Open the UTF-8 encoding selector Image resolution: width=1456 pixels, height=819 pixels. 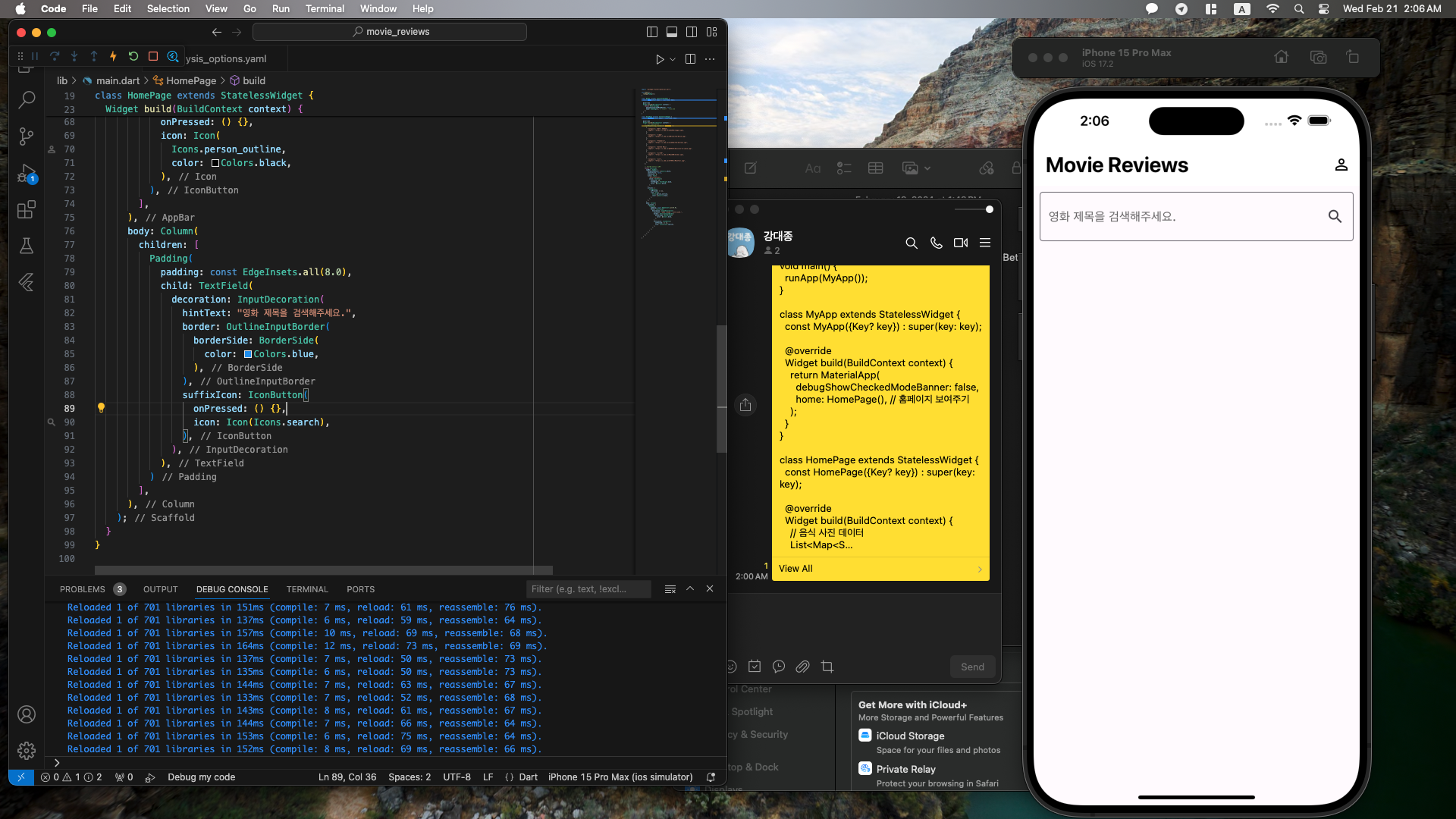(x=457, y=777)
